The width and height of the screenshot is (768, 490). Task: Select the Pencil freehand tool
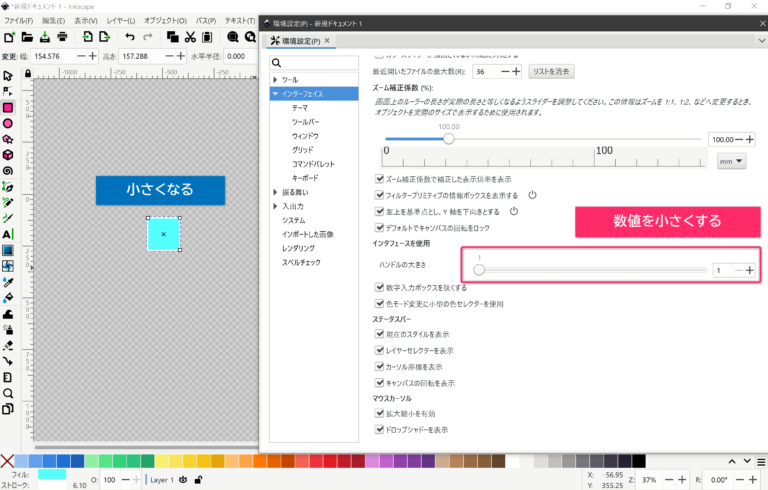[x=8, y=202]
